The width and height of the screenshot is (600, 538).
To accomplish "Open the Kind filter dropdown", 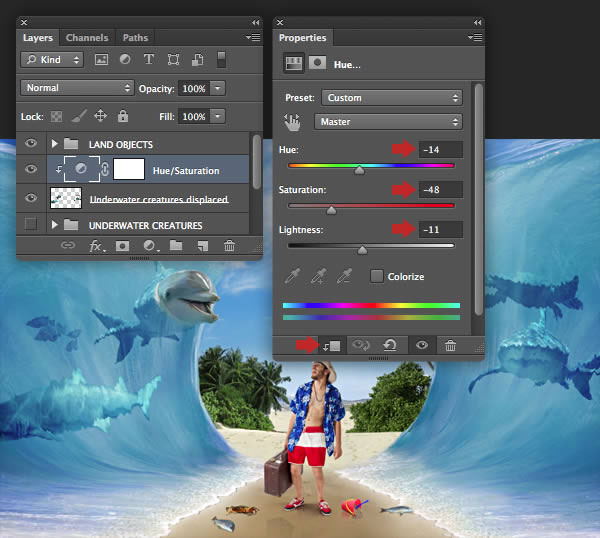I will tap(52, 60).
